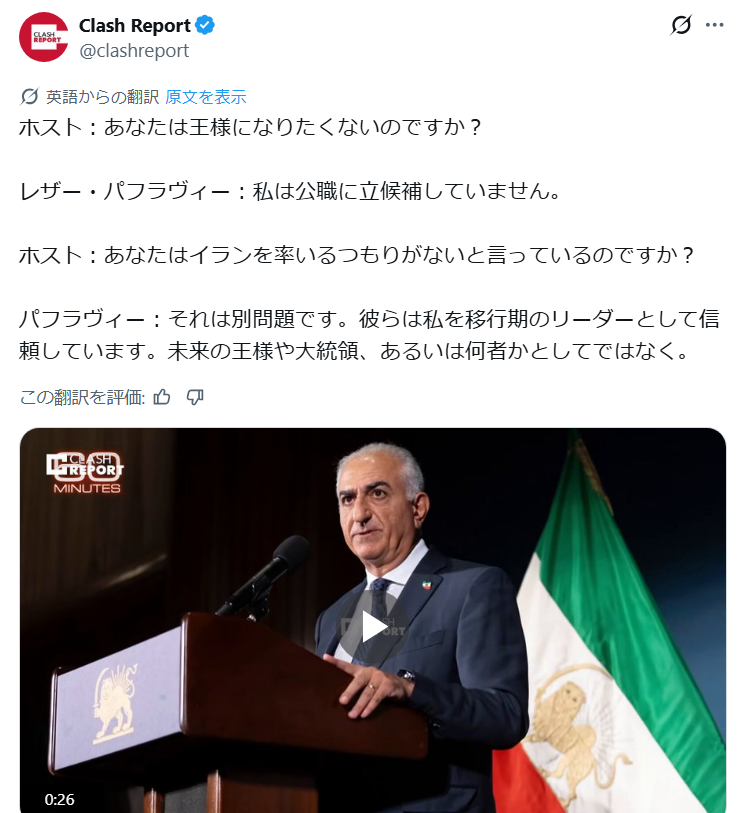Open the more options ellipsis menu
Viewport: 740px width, 813px height.
coord(715,24)
